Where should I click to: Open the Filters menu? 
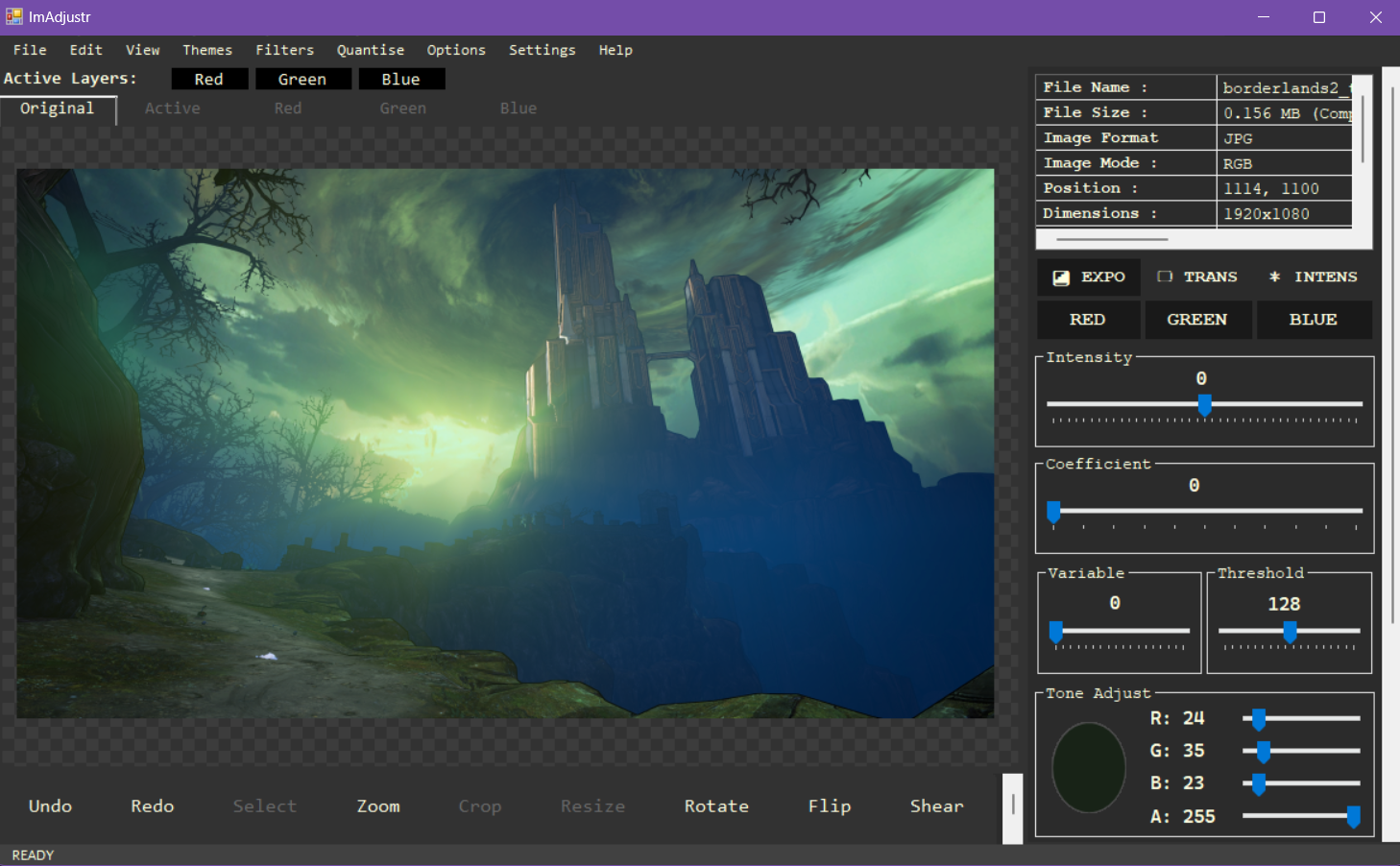(x=284, y=50)
